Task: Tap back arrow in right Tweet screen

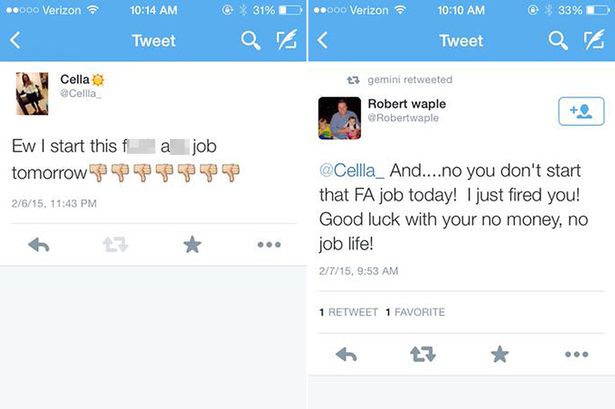Action: pyautogui.click(x=322, y=41)
